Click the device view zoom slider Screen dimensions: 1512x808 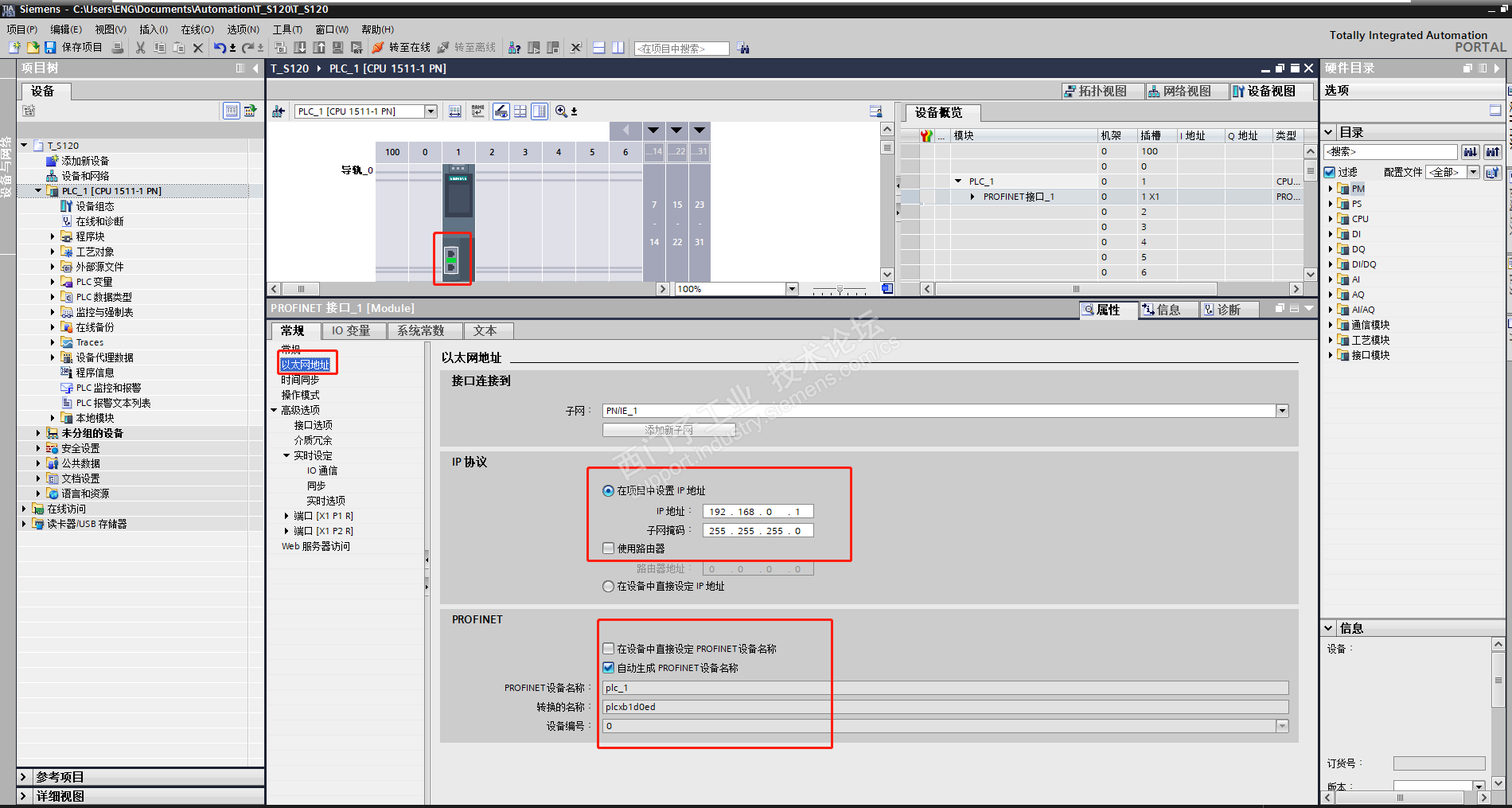(840, 290)
